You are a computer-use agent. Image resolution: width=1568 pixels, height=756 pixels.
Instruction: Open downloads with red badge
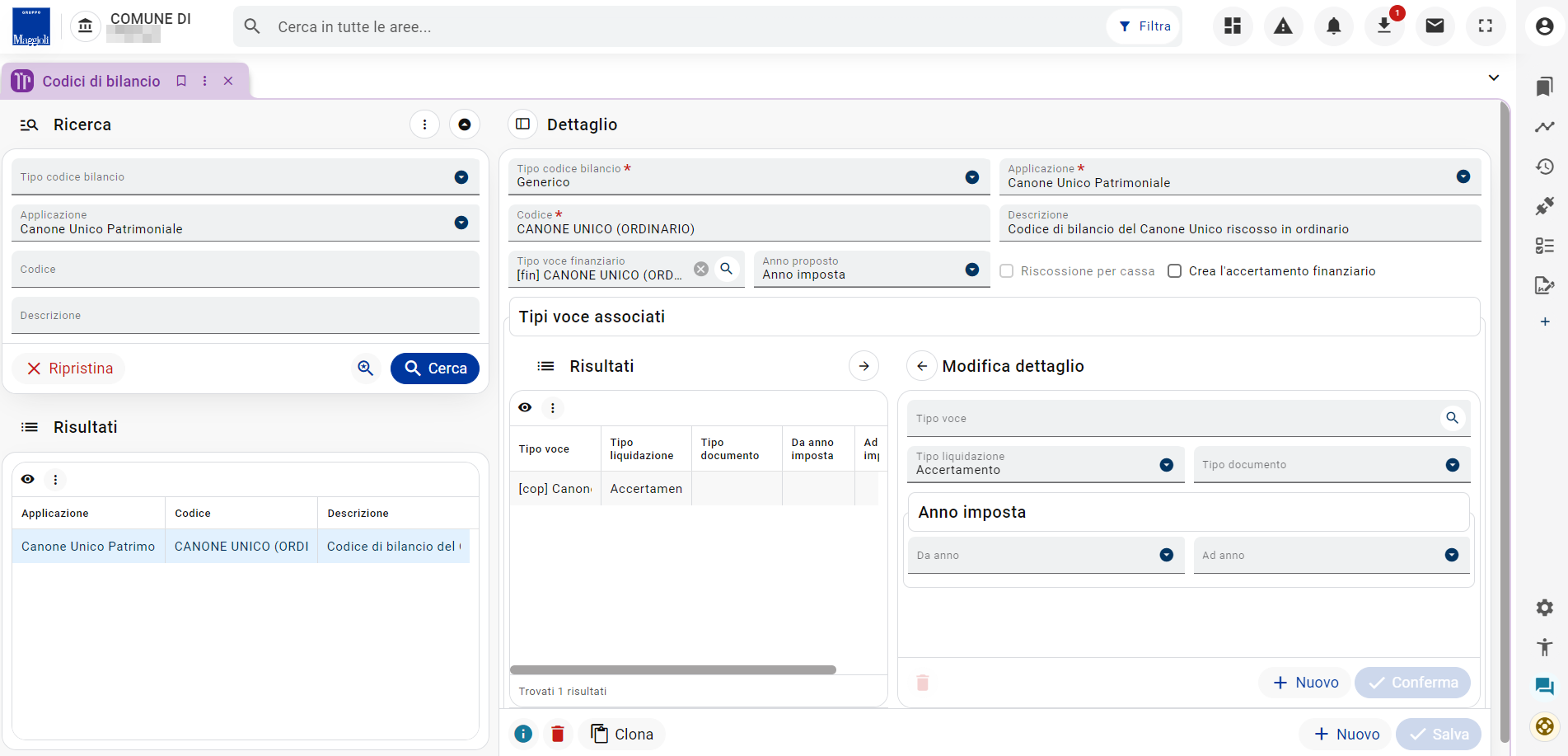point(1384,26)
